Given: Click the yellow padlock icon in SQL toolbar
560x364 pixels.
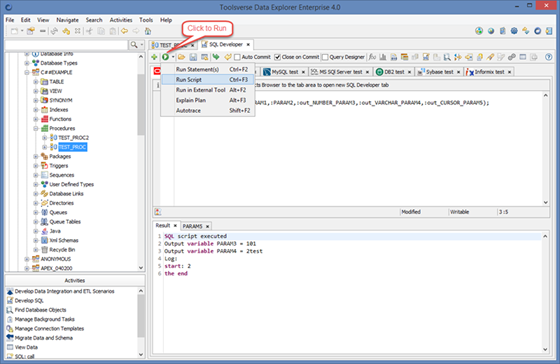Looking at the screenshot, I should [480, 57].
